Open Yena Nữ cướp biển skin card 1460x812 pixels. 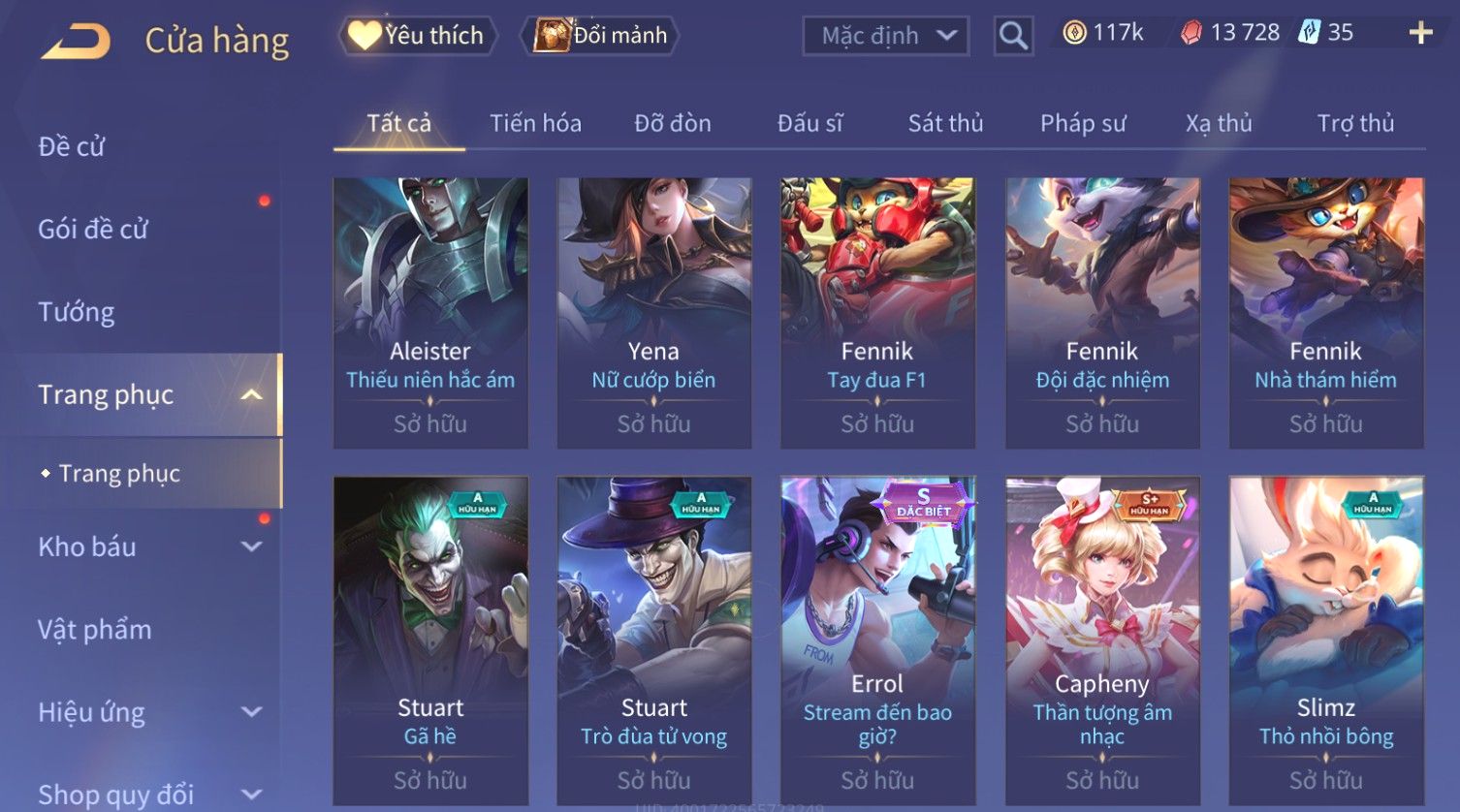(x=654, y=312)
